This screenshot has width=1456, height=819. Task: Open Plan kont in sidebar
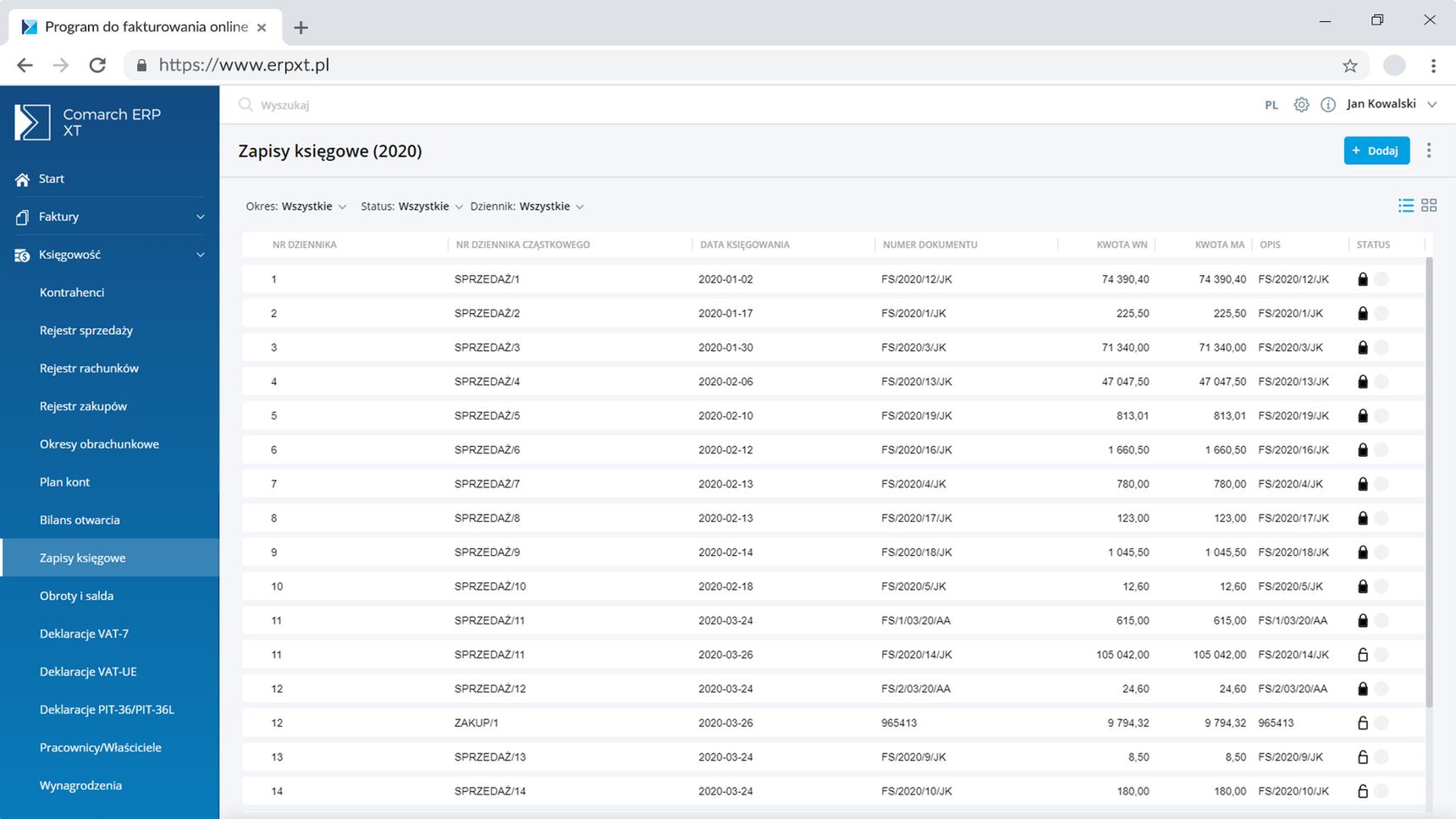(x=64, y=482)
